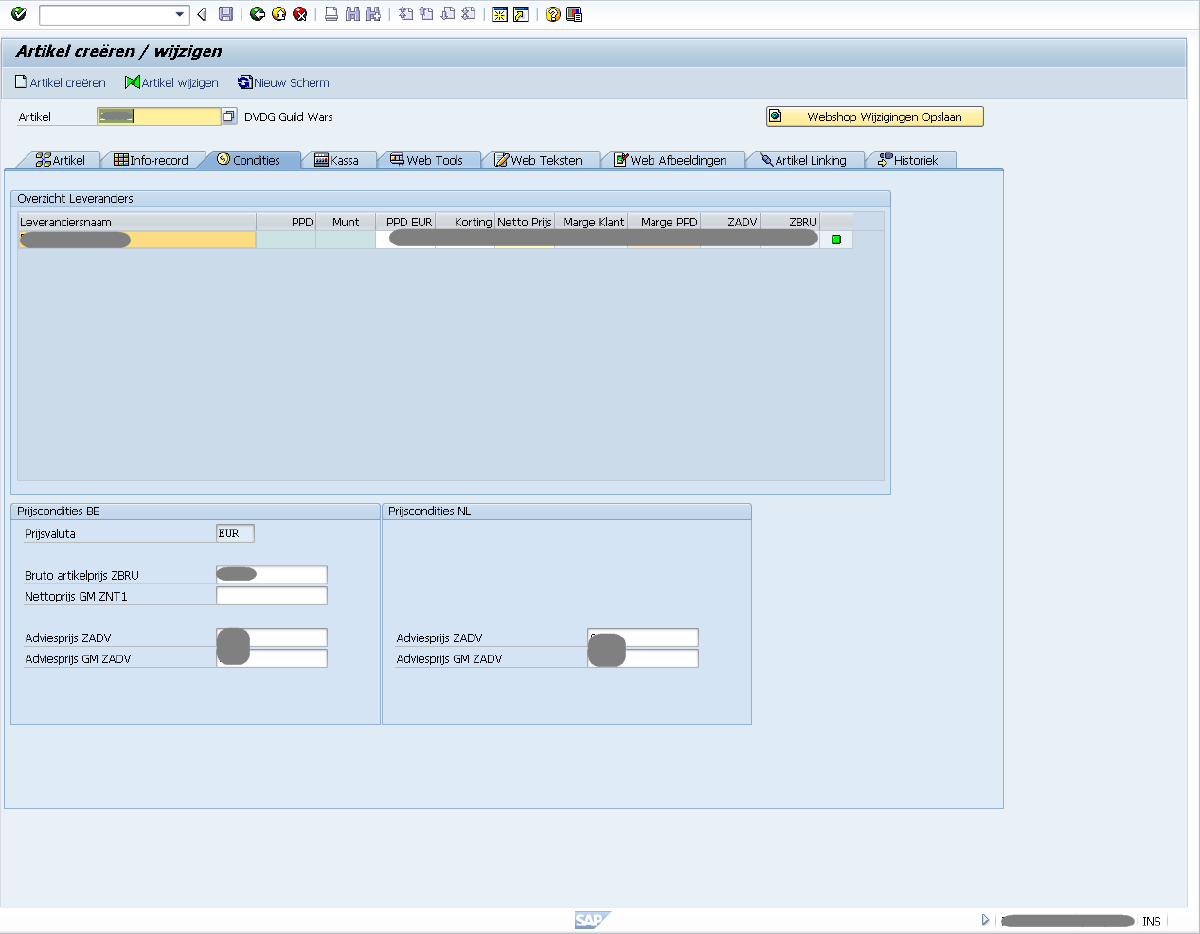Open the Help question mark icon
1200x934 pixels.
pos(553,14)
